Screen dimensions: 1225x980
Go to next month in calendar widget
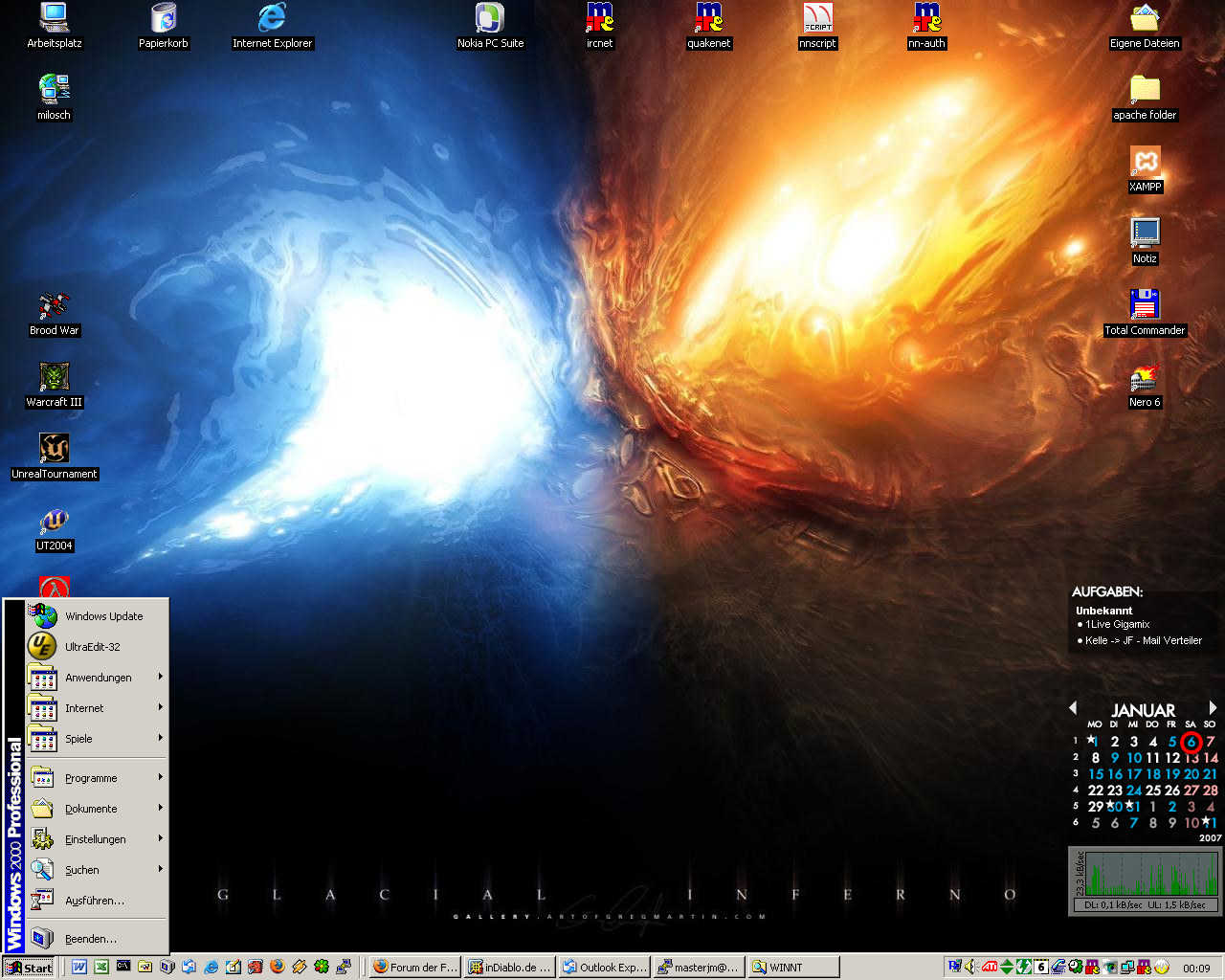(x=1213, y=708)
